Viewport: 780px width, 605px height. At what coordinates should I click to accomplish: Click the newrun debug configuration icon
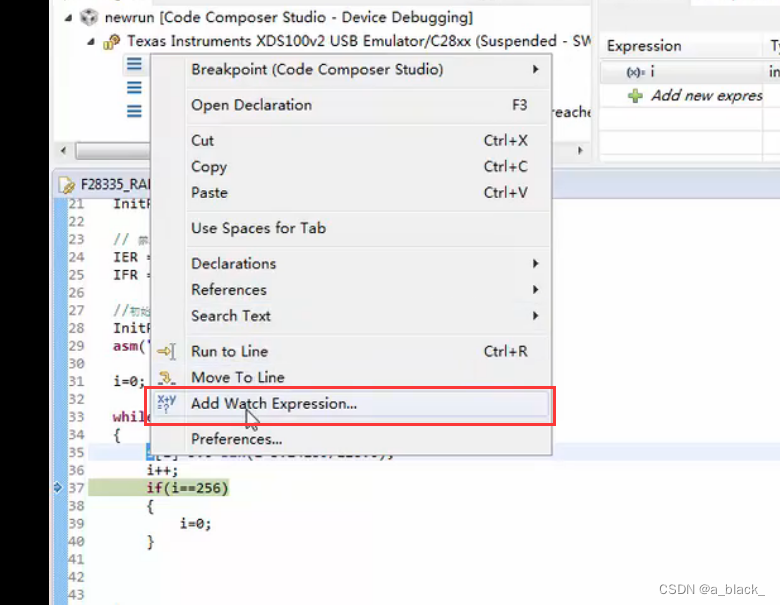pos(89,17)
